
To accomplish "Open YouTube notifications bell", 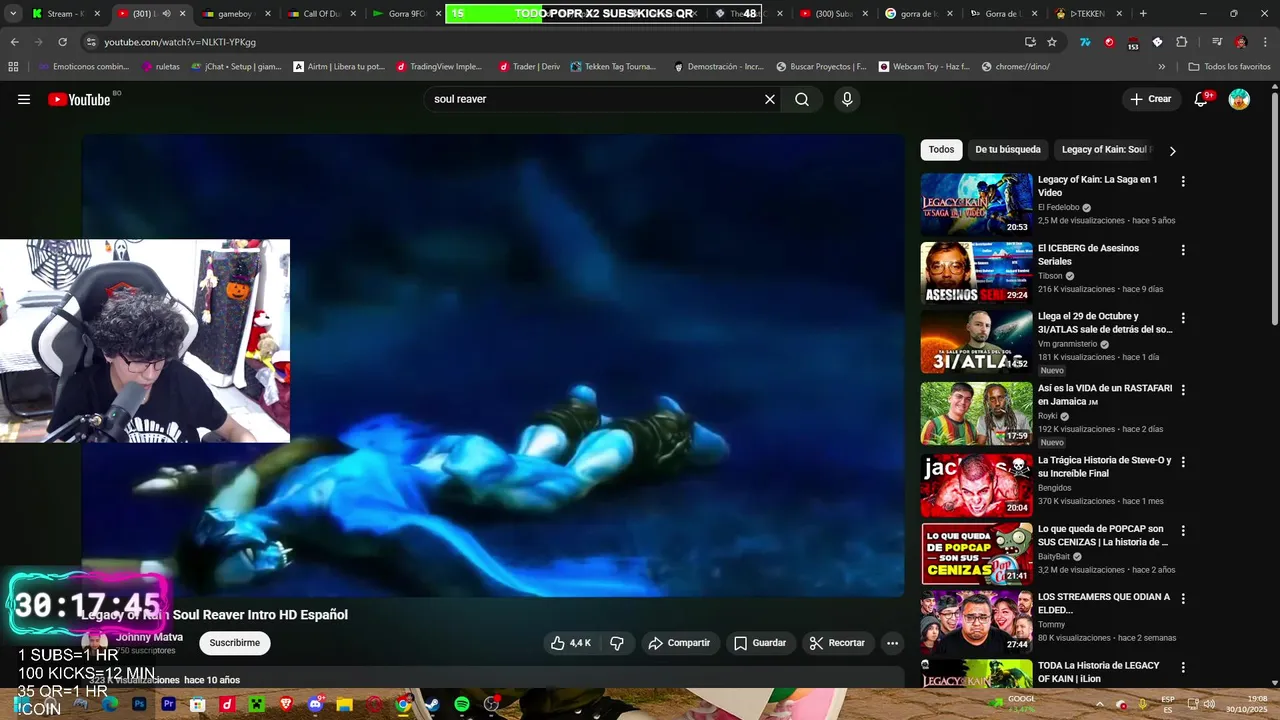I will point(1202,99).
